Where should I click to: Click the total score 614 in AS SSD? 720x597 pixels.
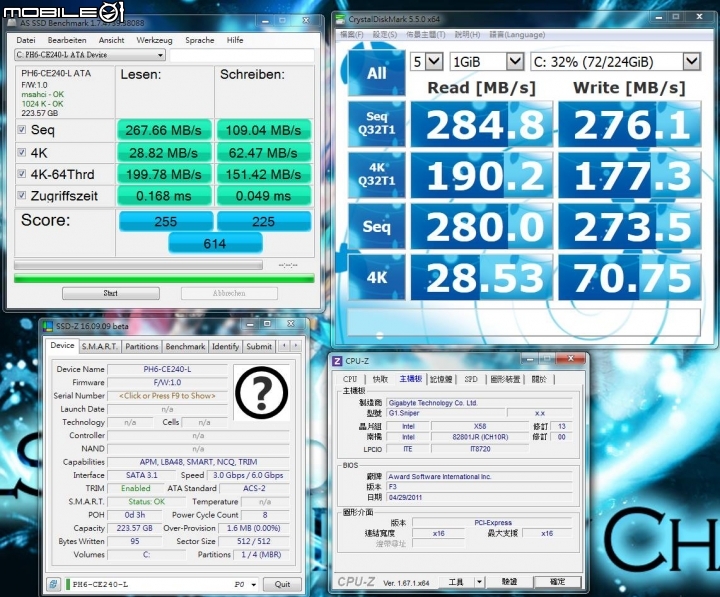click(x=215, y=243)
